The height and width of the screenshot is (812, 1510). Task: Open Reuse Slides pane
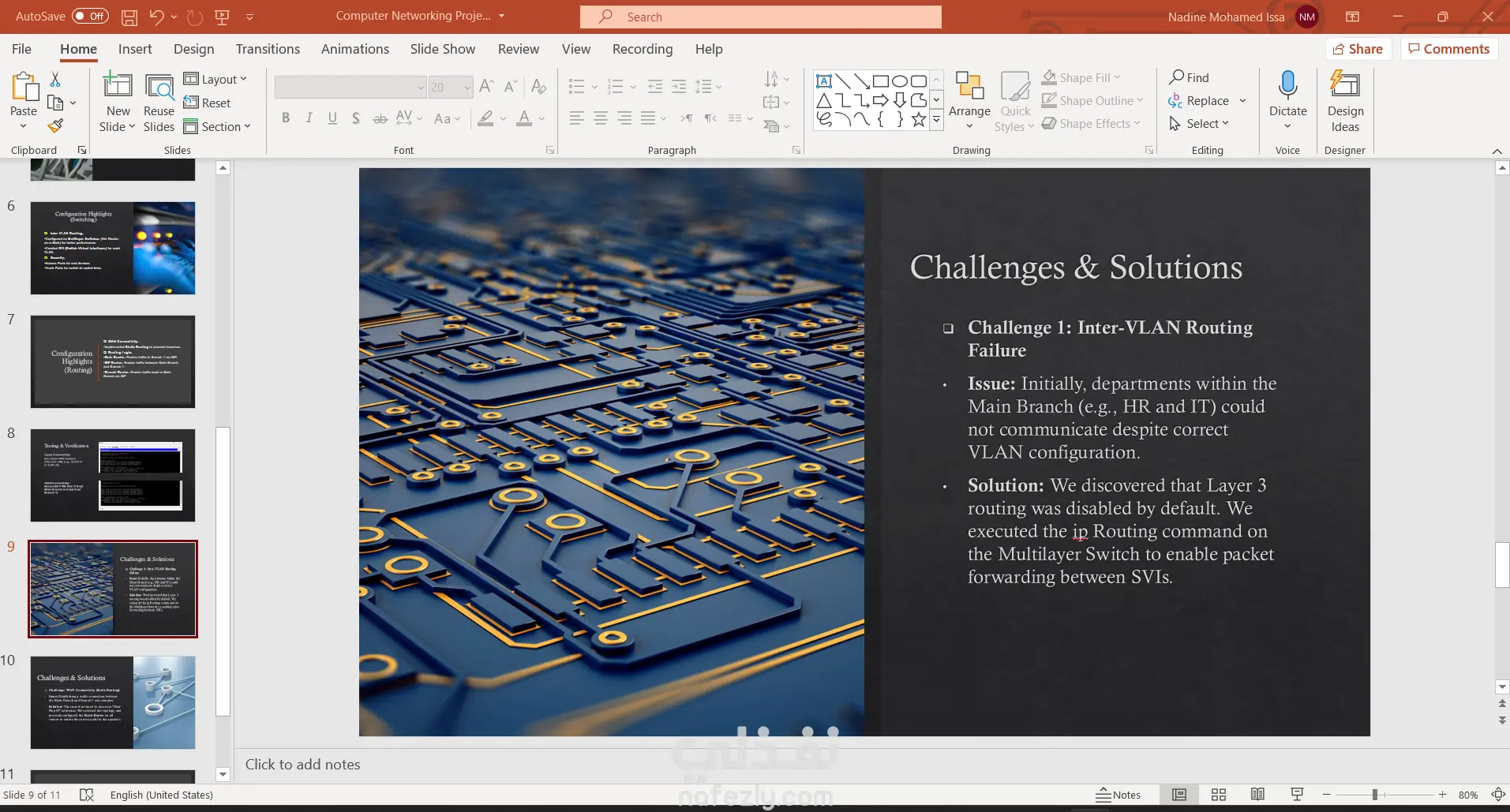tap(159, 102)
